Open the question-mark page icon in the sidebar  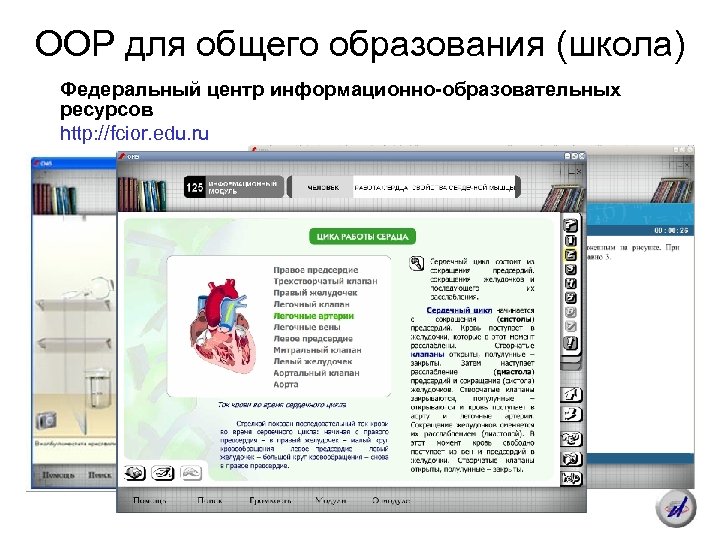tap(571, 225)
